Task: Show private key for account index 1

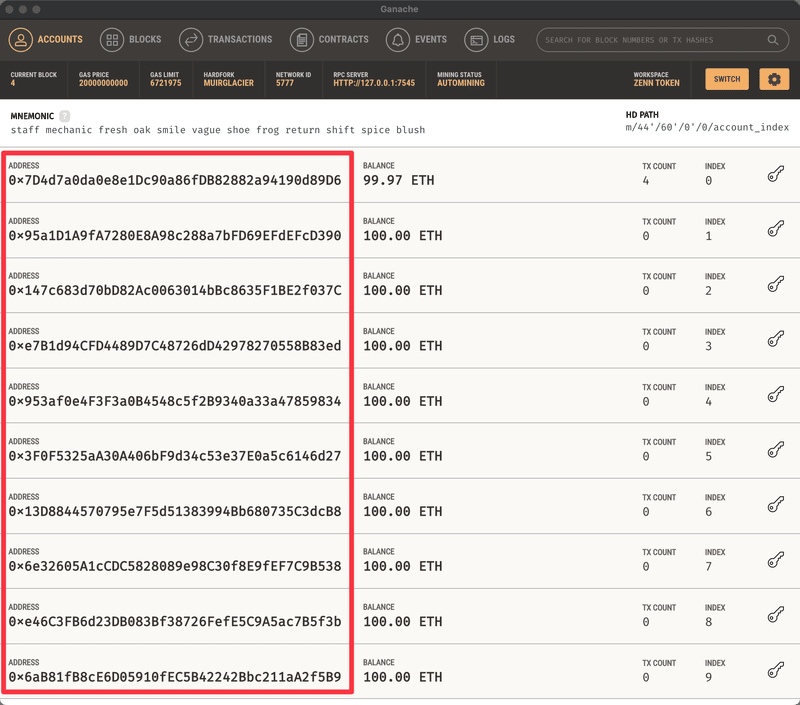Action: click(x=776, y=229)
